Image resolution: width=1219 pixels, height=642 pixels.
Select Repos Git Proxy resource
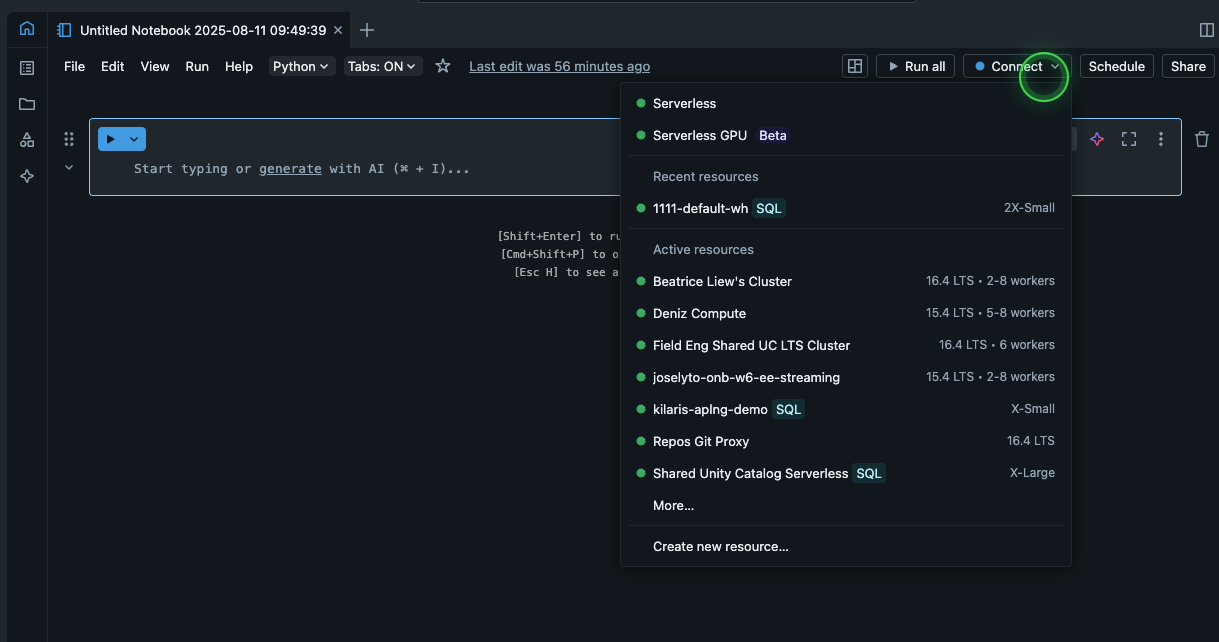tap(846, 441)
